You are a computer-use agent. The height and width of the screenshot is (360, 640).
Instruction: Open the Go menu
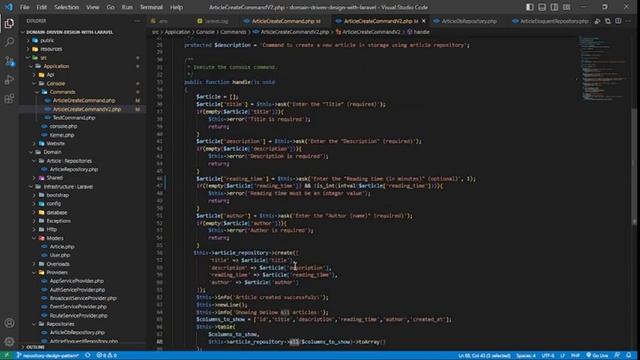[x=111, y=7]
